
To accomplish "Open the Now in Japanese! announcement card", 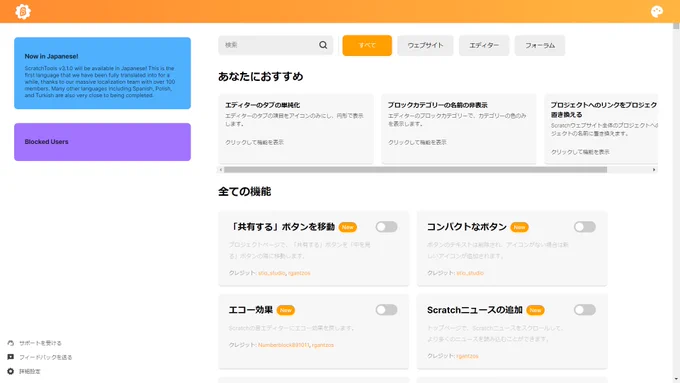I will click(102, 73).
